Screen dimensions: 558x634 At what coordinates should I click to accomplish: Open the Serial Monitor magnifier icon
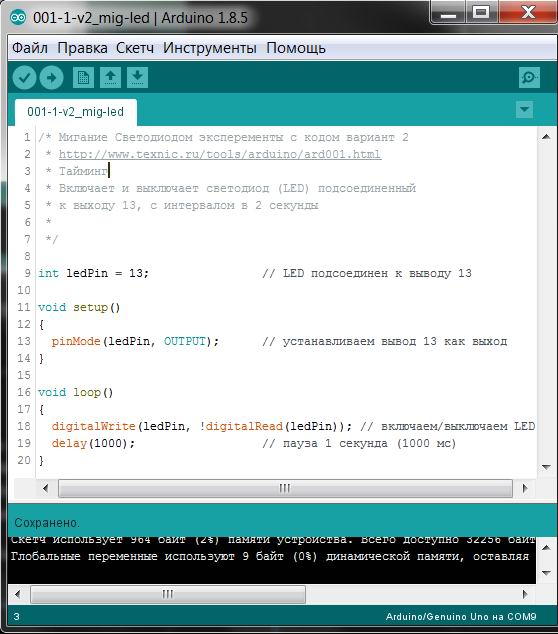point(529,77)
